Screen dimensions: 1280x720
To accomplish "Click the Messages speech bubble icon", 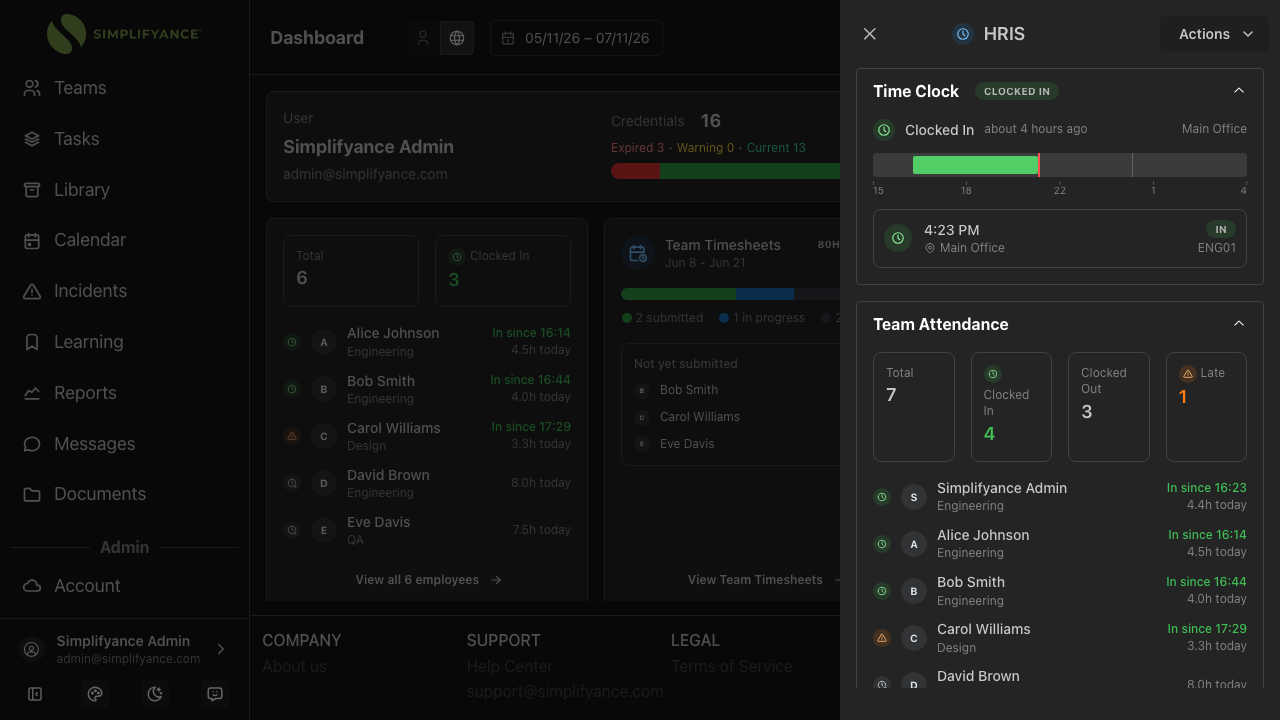I will pos(32,444).
